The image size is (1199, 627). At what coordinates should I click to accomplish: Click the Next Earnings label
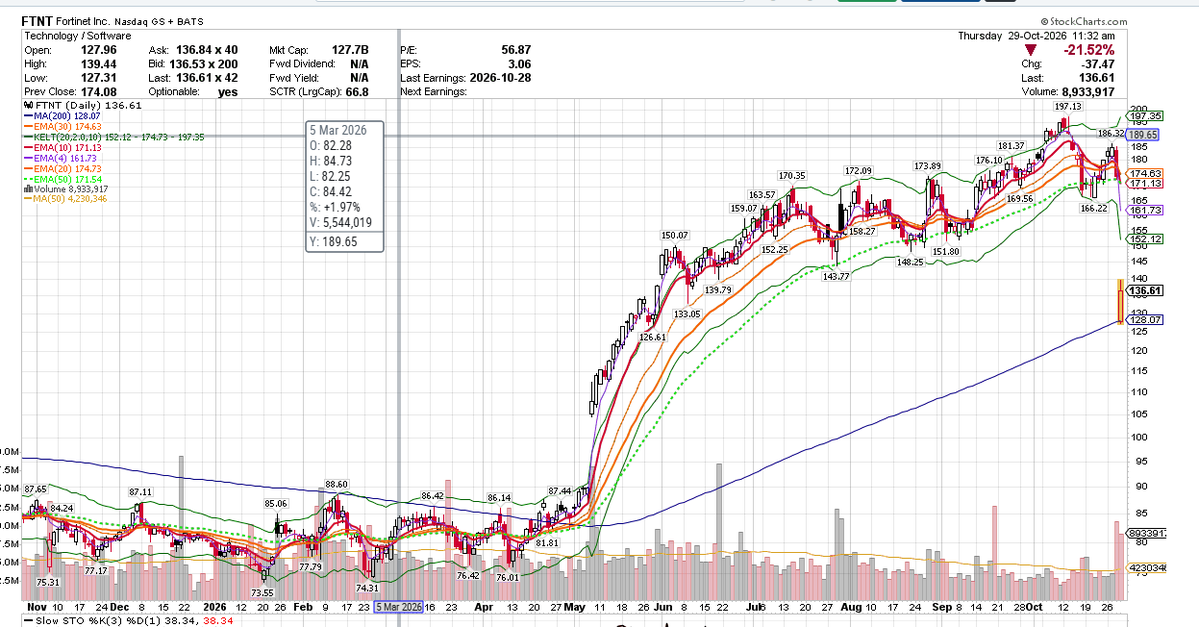tap(433, 92)
